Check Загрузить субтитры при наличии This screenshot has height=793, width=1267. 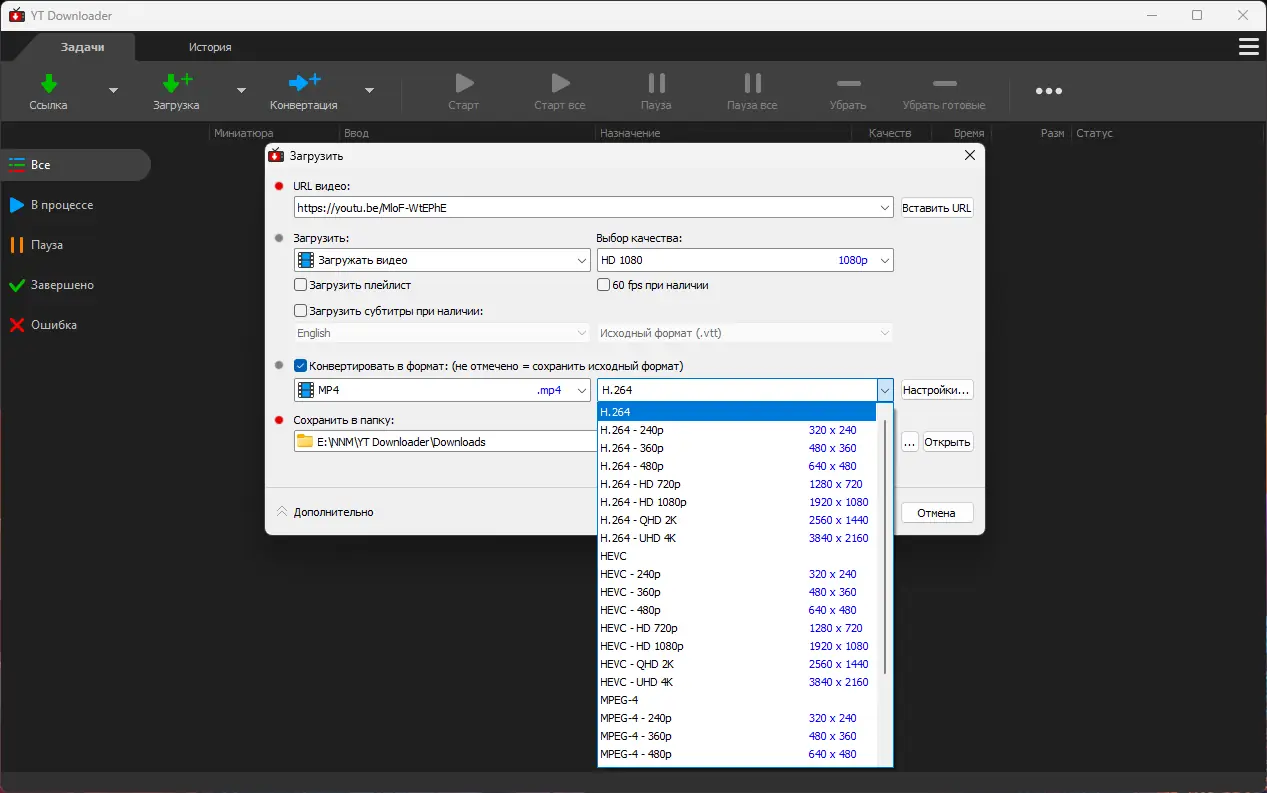point(300,311)
